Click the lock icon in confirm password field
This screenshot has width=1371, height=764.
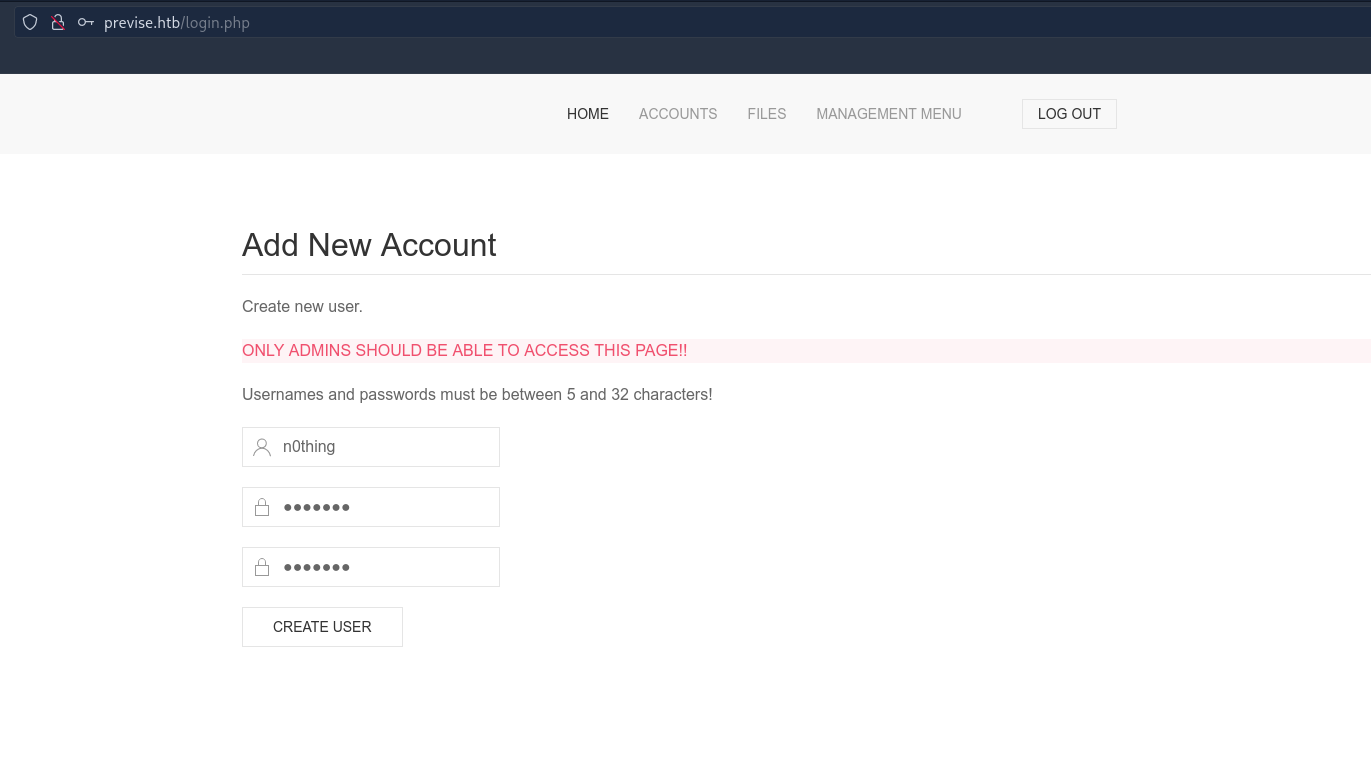pyautogui.click(x=262, y=568)
